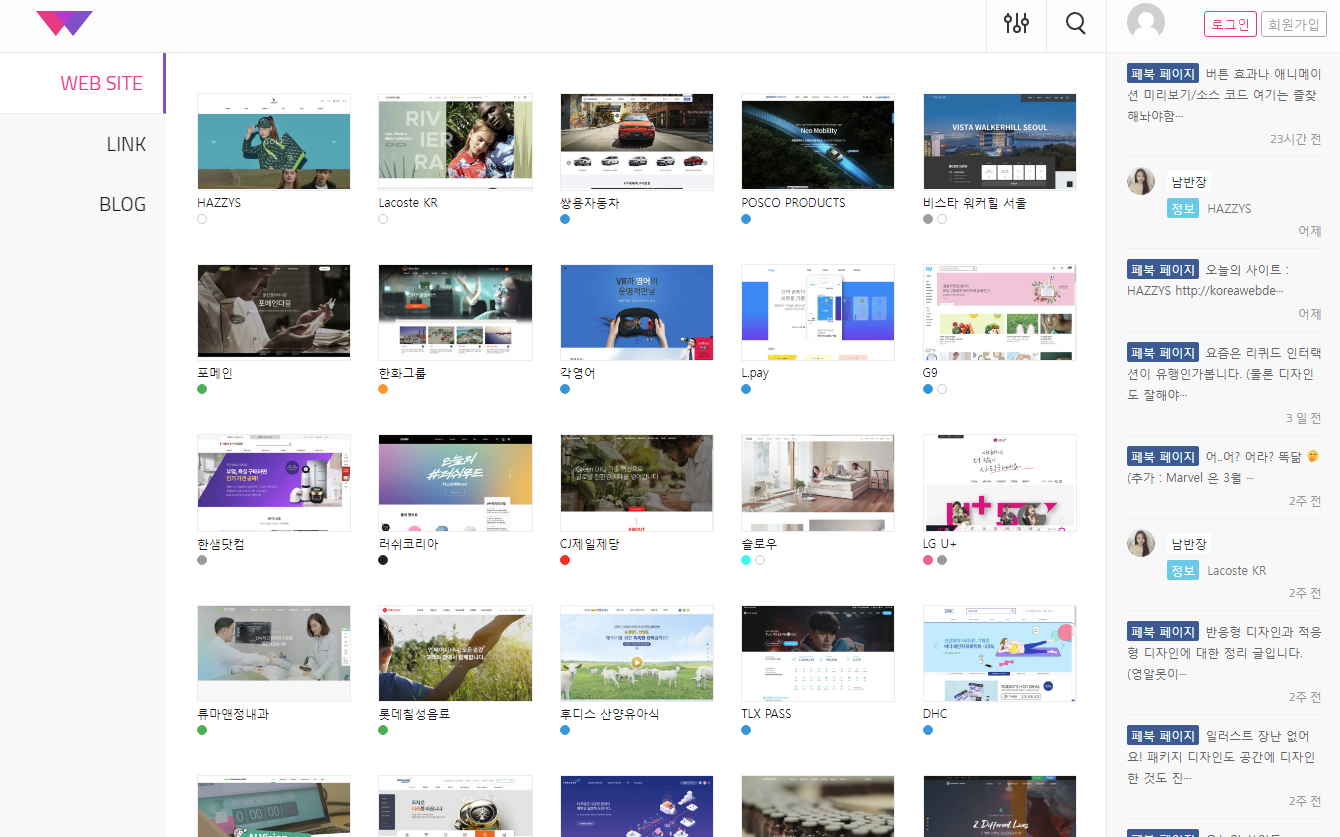Open the G9 thumbnail
Viewport: 1340px width, 837px height.
point(1000,312)
